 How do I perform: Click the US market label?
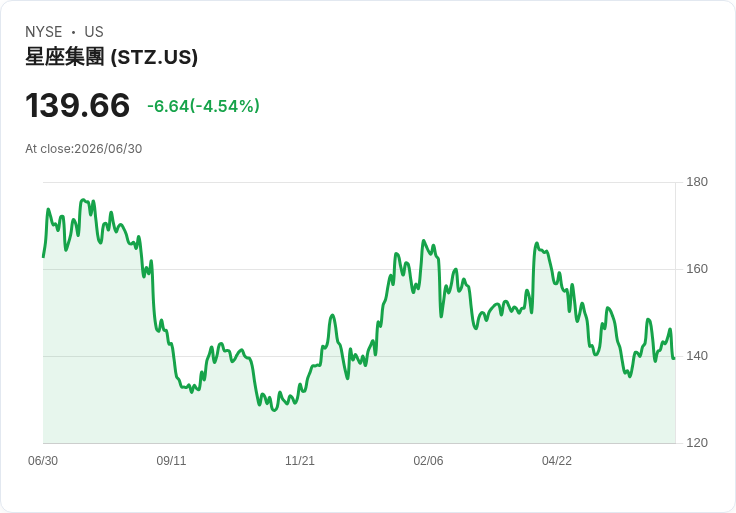(94, 32)
